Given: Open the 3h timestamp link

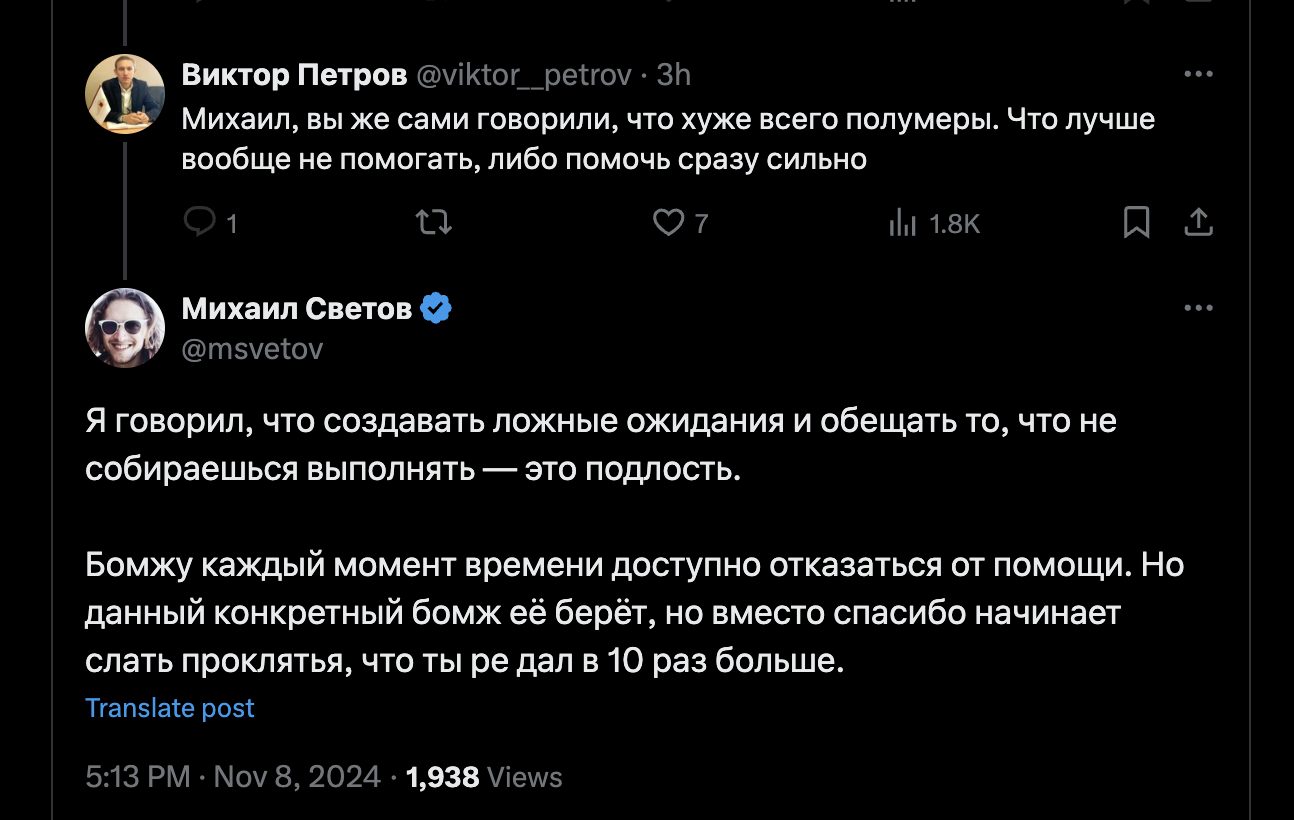Looking at the screenshot, I should coord(674,75).
